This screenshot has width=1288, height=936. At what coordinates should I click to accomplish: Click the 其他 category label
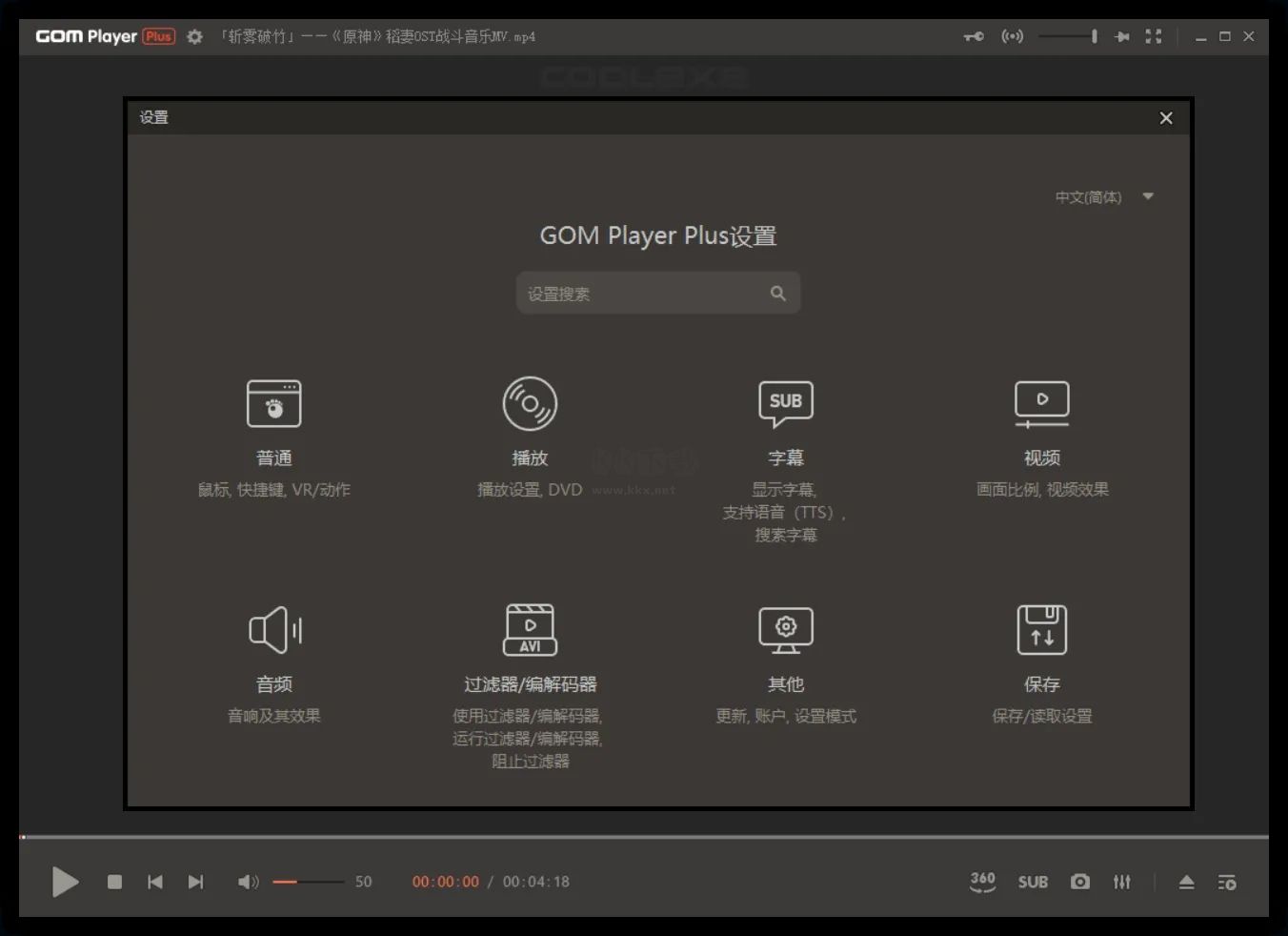click(786, 684)
